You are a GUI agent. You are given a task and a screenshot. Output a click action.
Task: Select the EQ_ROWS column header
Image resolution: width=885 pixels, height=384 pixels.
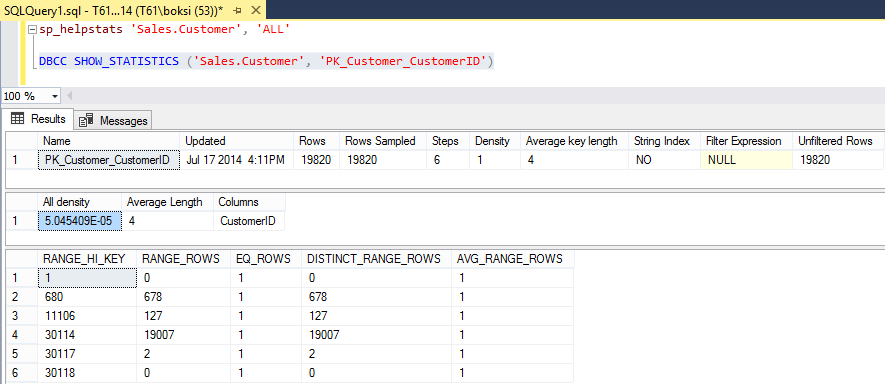(266, 259)
